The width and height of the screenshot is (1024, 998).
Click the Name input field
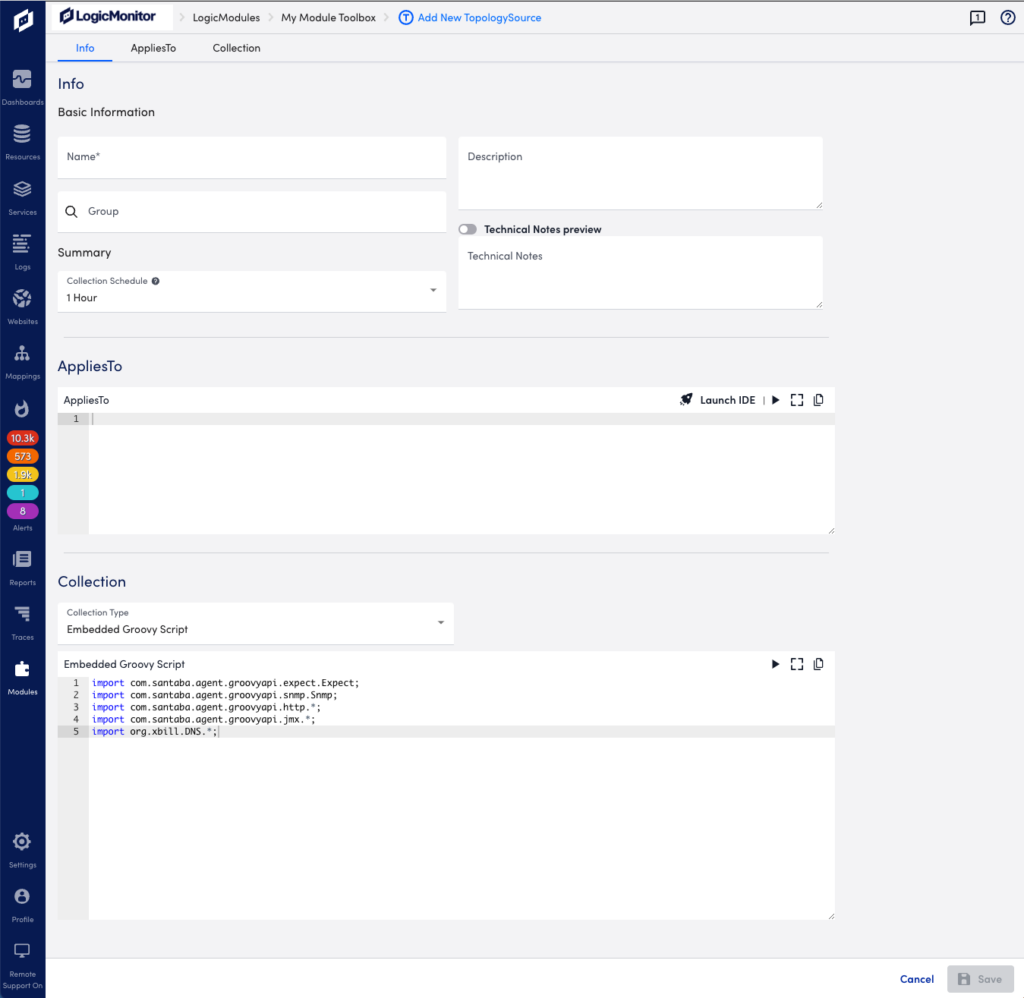tap(251, 157)
